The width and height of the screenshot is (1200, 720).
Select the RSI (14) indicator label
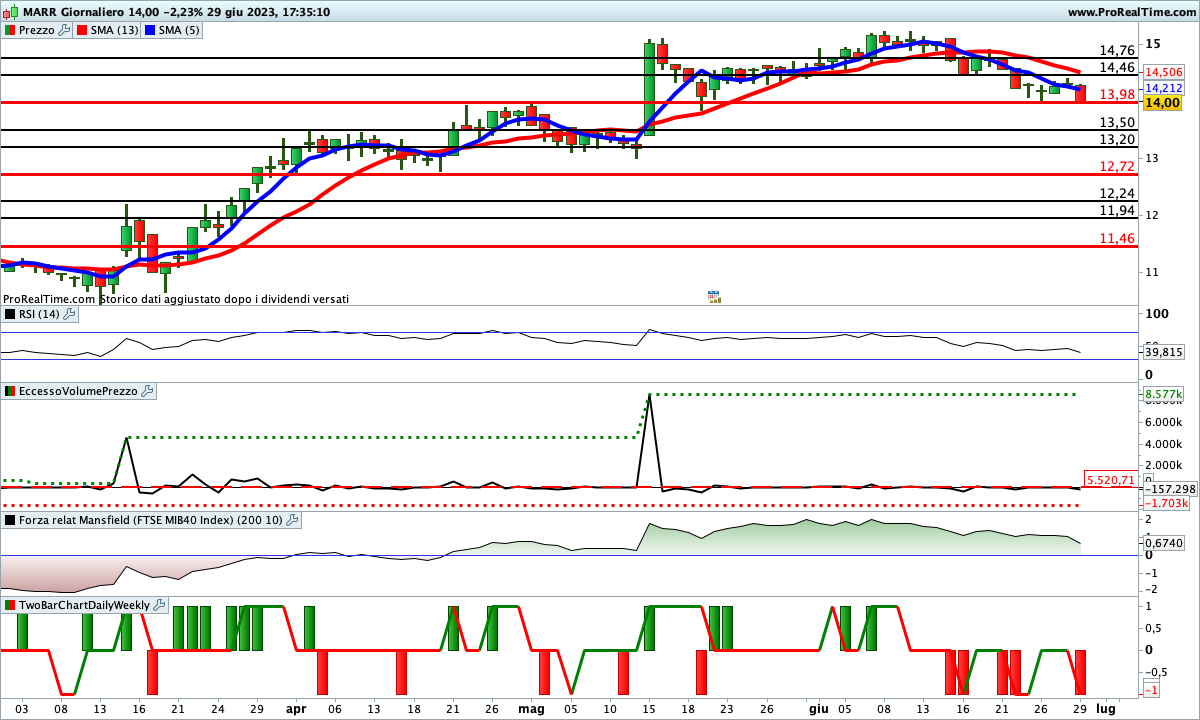(39, 314)
